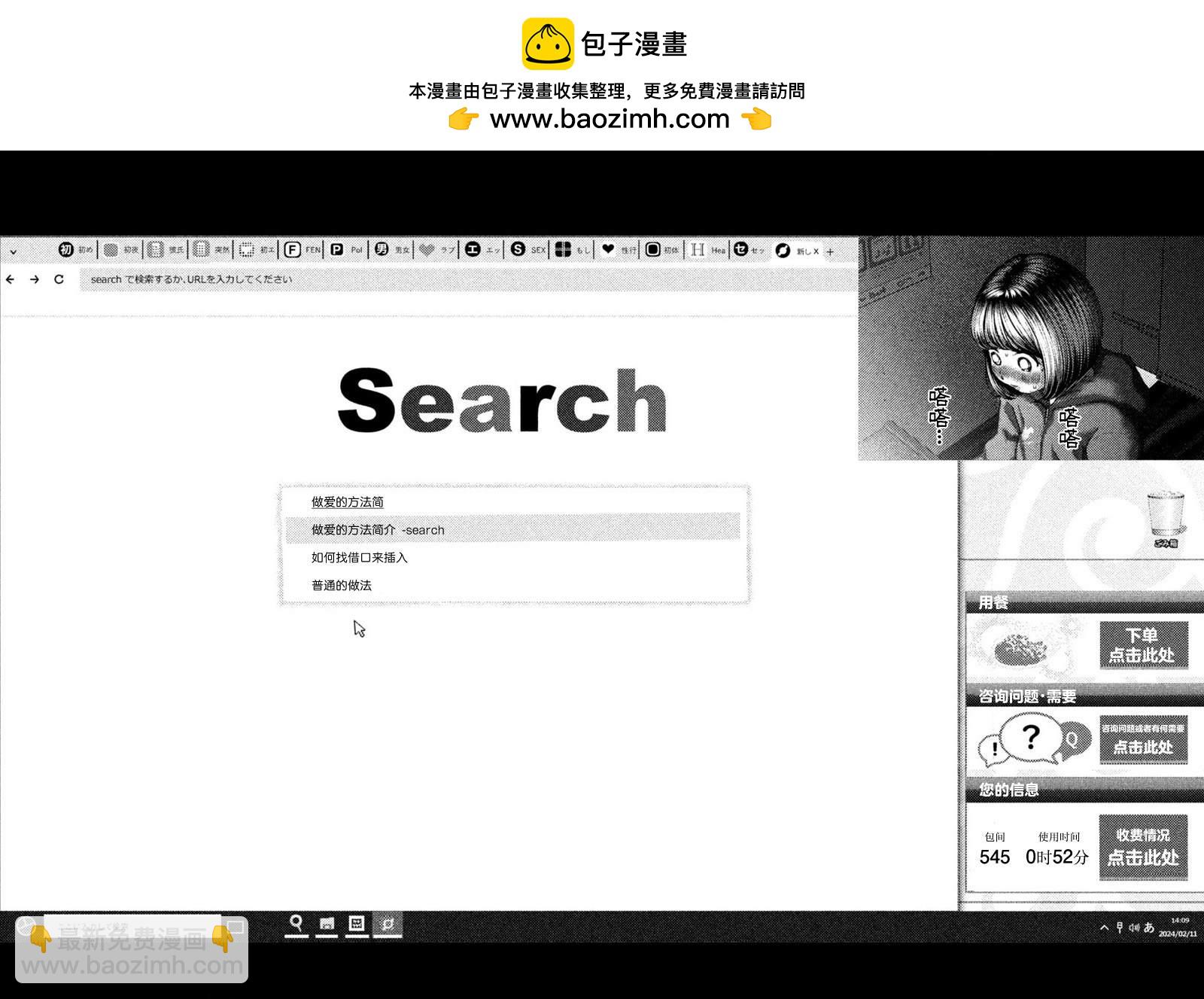The image size is (1204, 999).
Task: Show hidden system tray icons
Action: [x=1104, y=927]
